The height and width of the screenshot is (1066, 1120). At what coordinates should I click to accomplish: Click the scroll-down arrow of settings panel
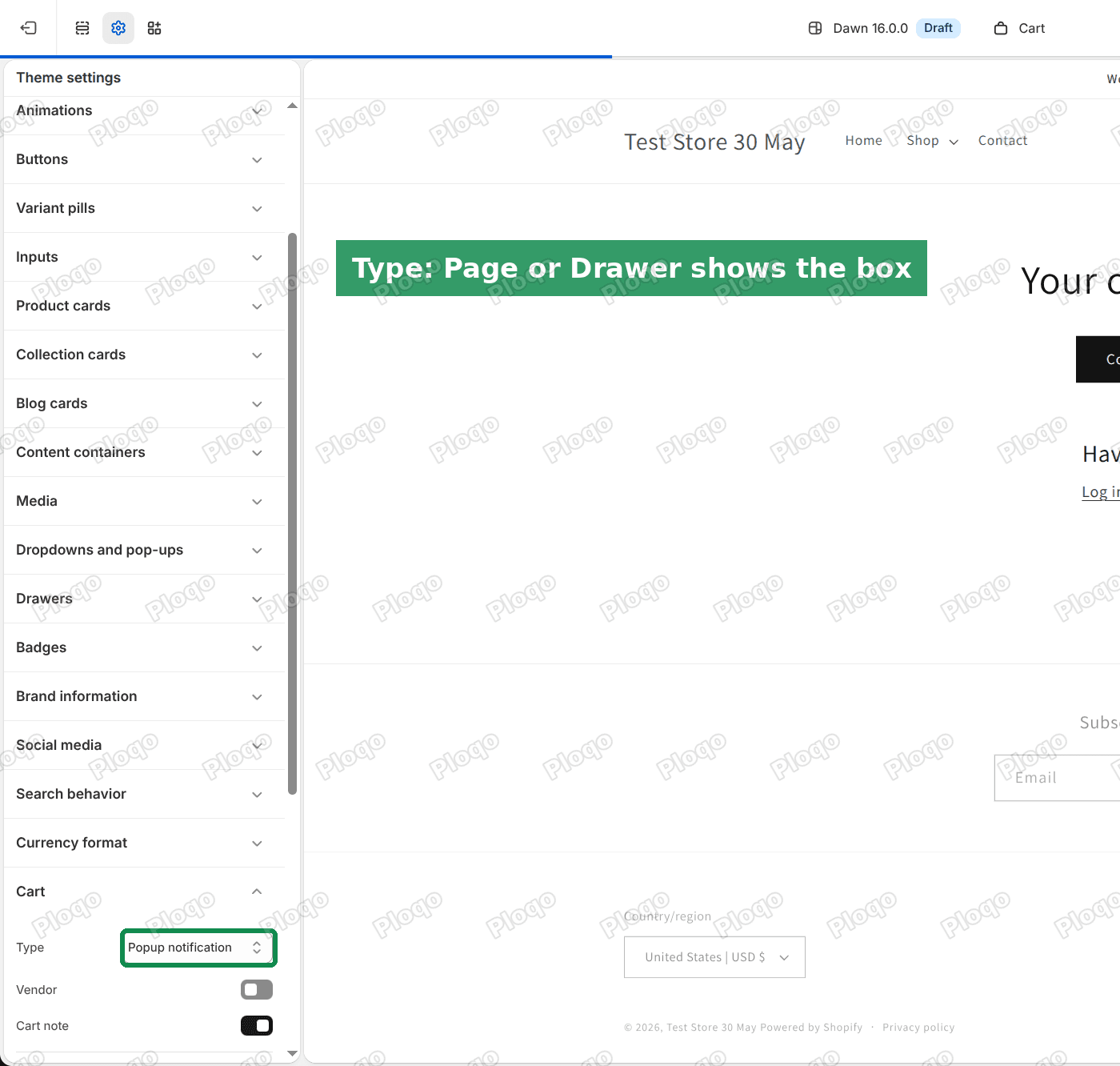coord(293,1054)
